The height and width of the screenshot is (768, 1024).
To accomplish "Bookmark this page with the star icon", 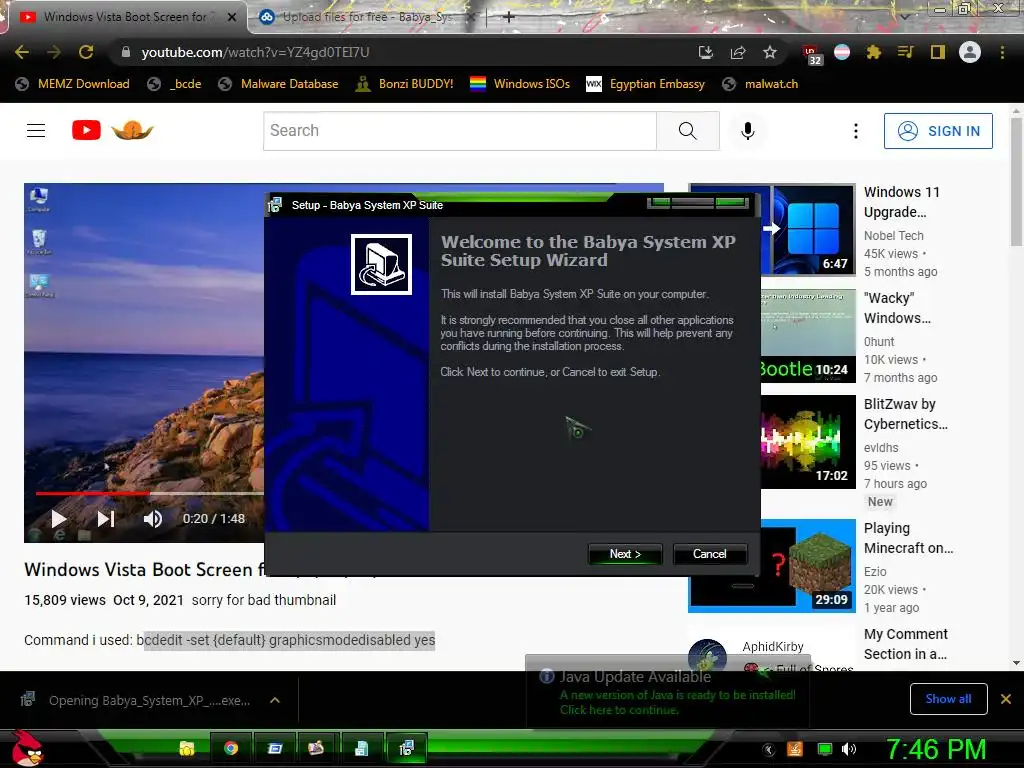I will pyautogui.click(x=770, y=52).
